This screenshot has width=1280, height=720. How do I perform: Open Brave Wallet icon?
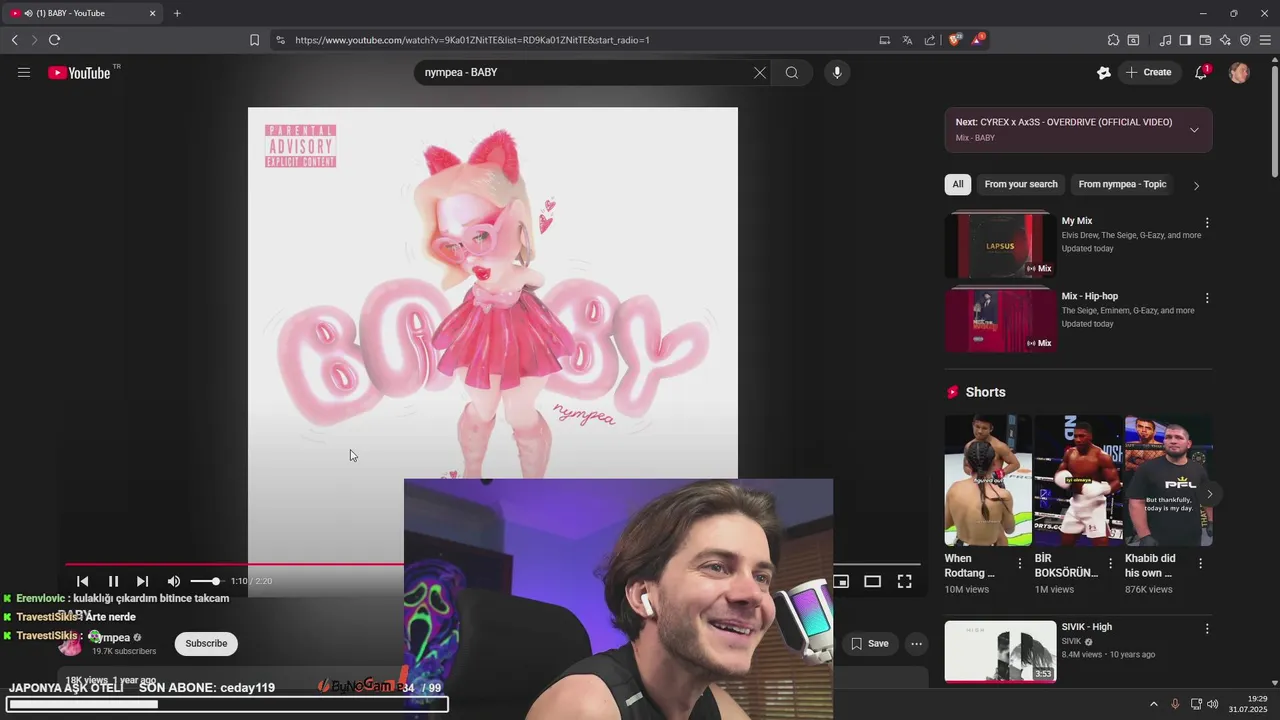tap(1205, 40)
